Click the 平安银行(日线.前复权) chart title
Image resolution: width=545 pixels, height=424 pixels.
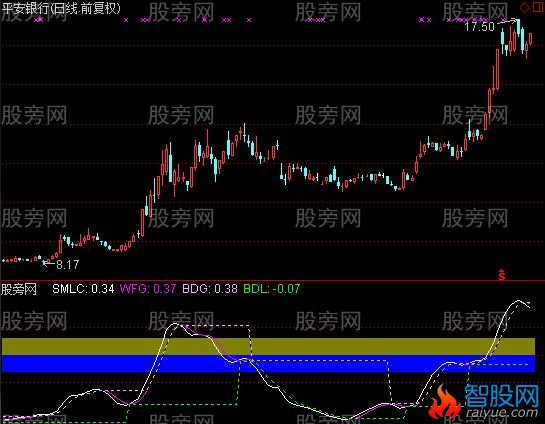[x=61, y=9]
